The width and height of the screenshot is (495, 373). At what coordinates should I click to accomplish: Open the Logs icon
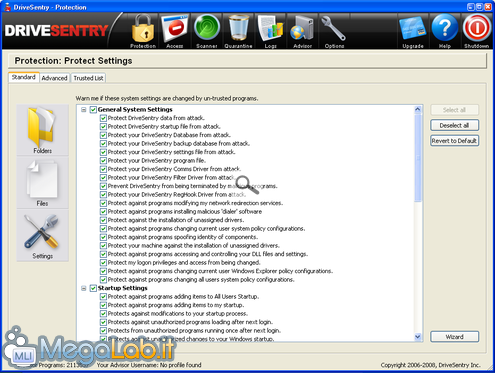pos(270,31)
